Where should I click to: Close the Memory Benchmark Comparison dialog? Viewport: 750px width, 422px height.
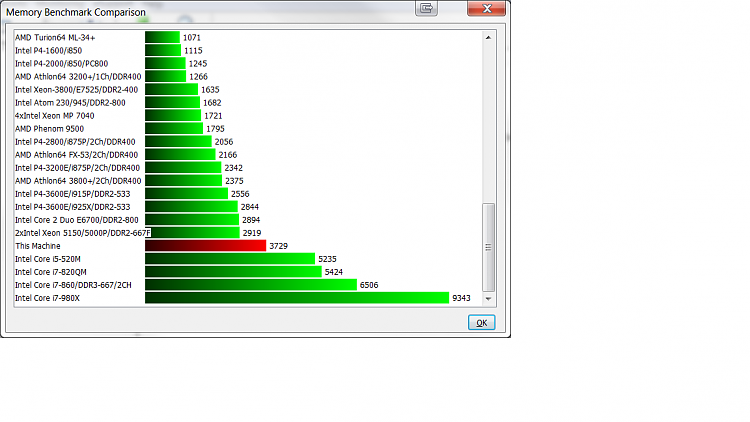coord(486,8)
